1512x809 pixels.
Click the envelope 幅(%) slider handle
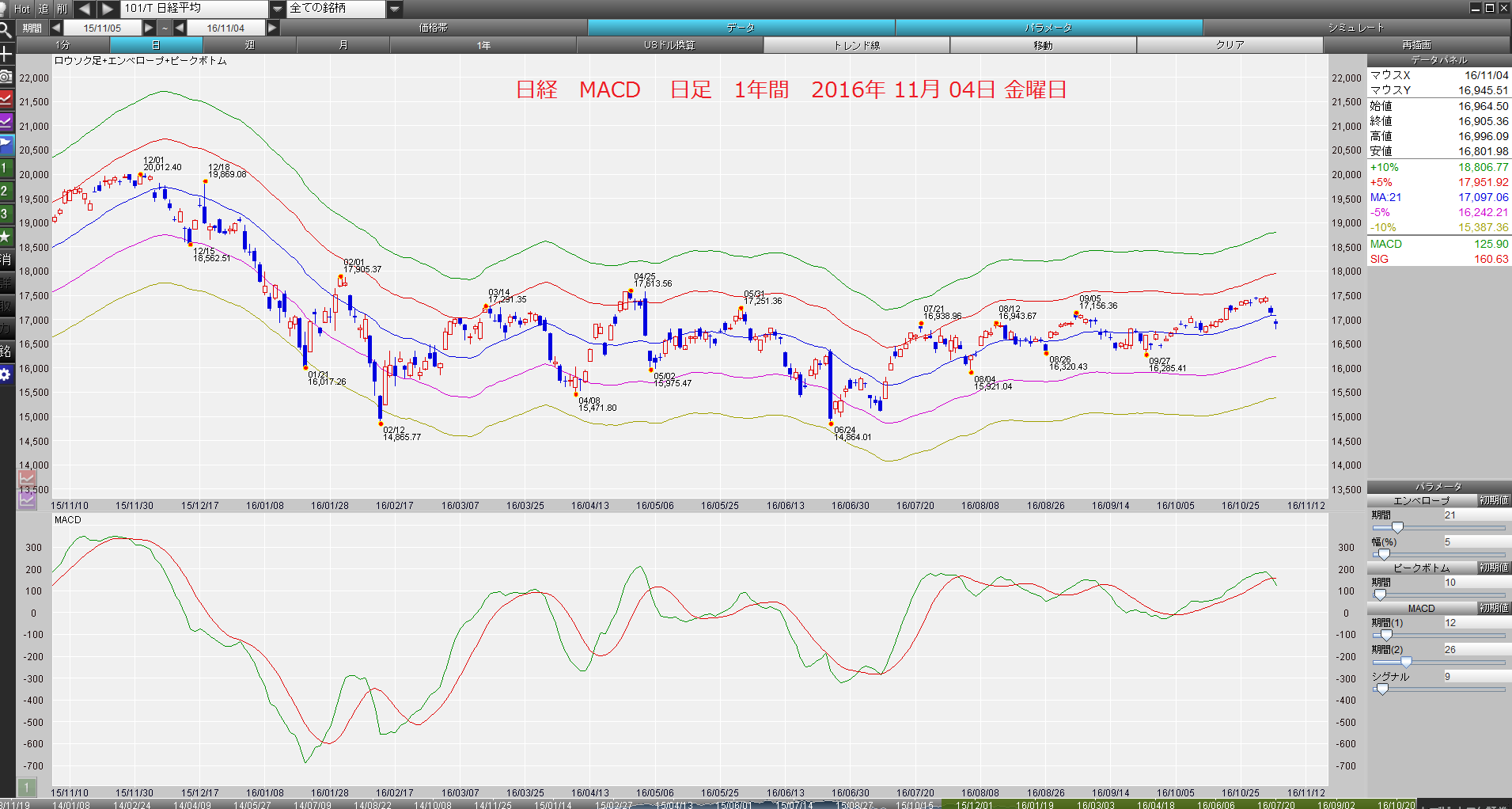[x=1384, y=555]
